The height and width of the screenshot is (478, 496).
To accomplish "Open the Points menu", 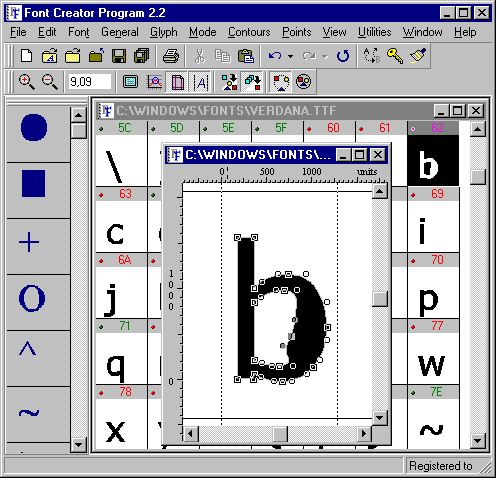I will (x=297, y=32).
